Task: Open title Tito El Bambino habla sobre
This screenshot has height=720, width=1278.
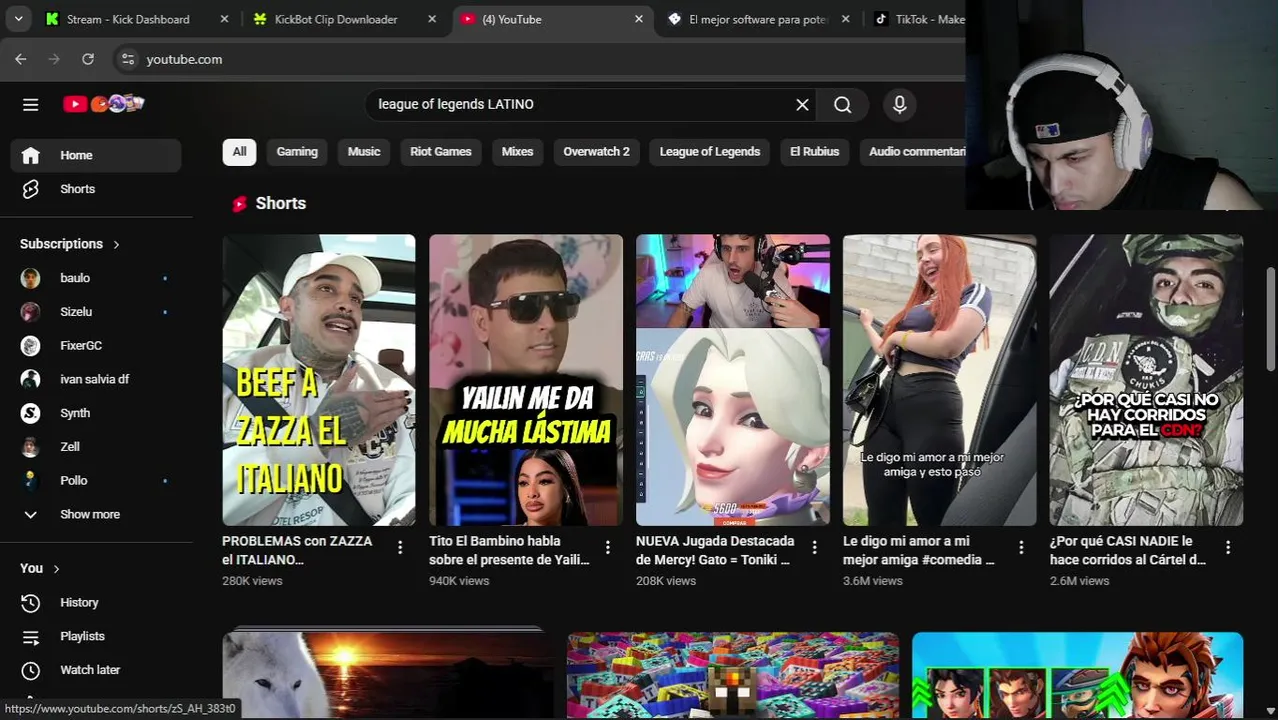Action: point(509,550)
